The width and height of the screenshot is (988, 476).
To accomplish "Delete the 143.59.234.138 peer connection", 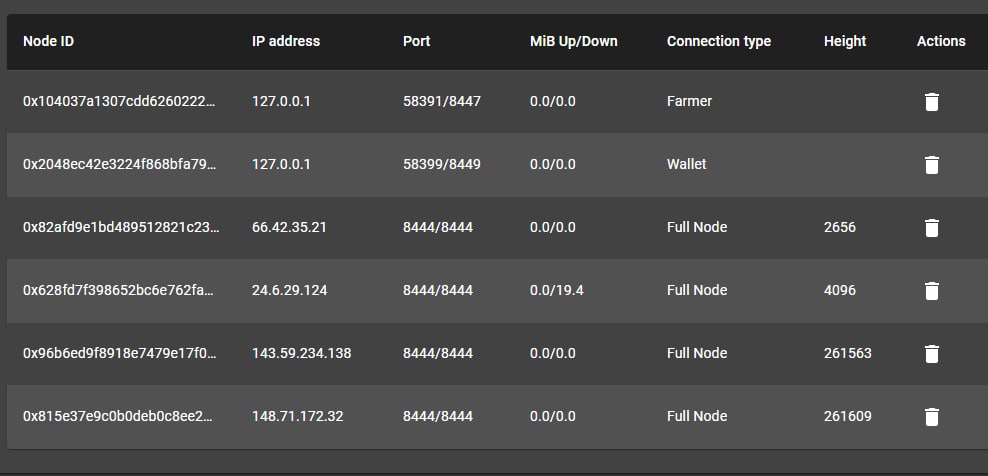I will 931,354.
